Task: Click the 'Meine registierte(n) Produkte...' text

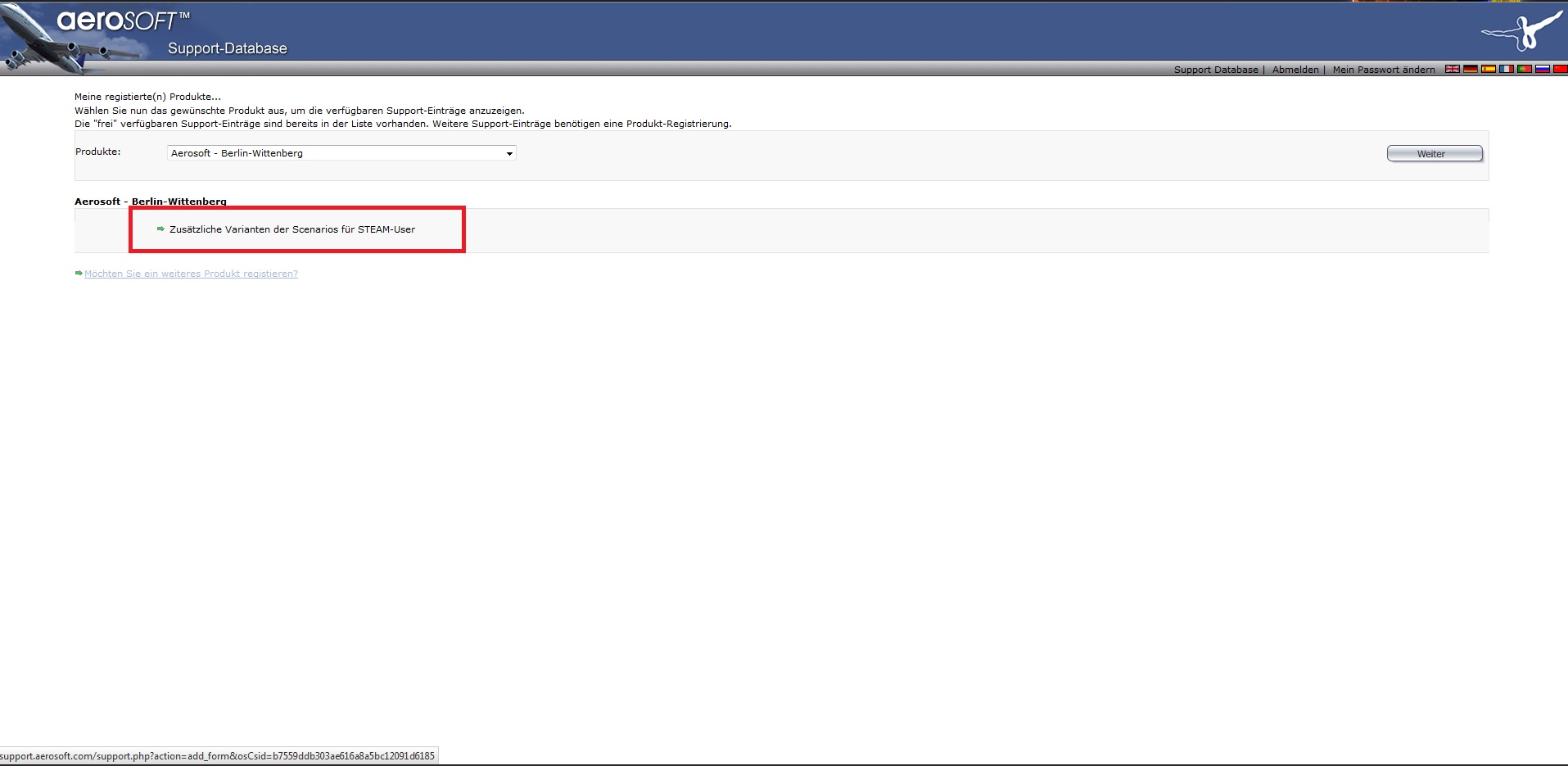Action: [x=147, y=97]
